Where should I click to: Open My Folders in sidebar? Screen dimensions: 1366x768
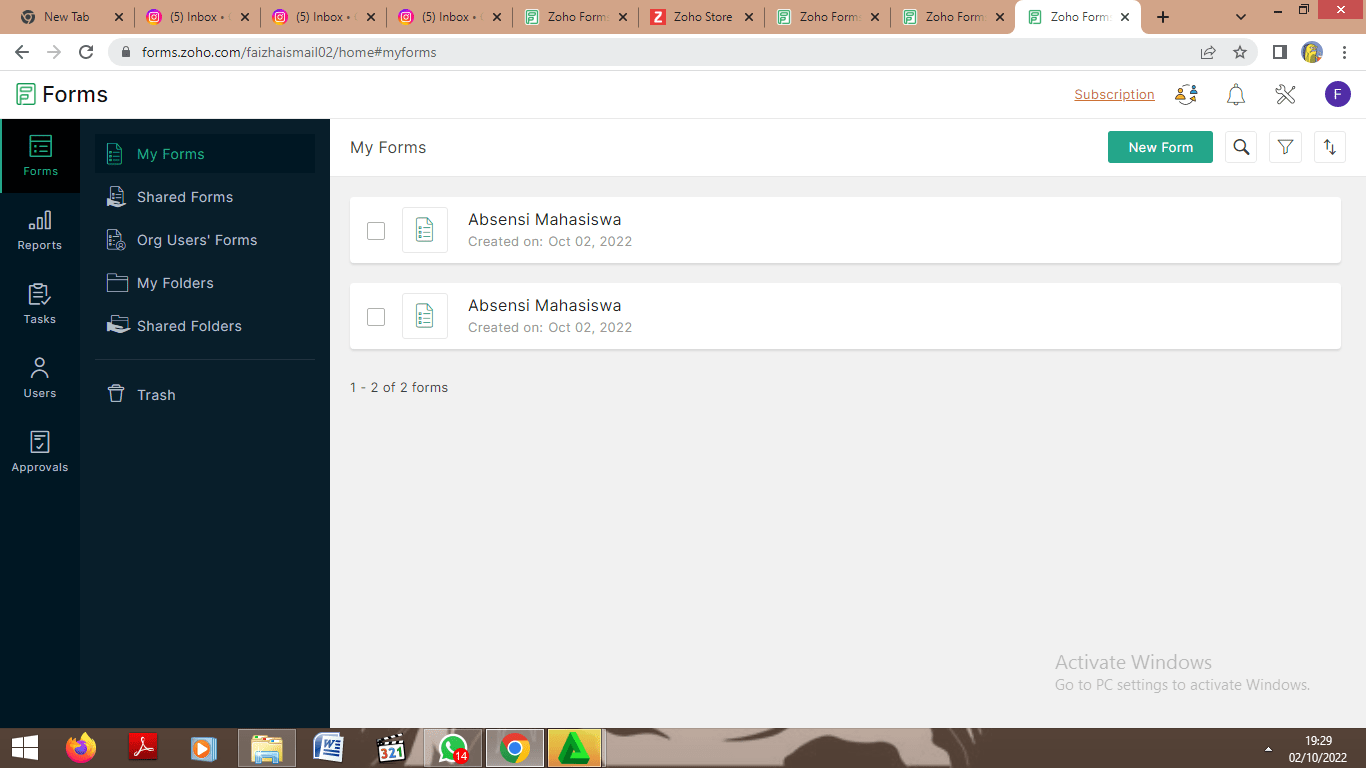[x=205, y=283]
